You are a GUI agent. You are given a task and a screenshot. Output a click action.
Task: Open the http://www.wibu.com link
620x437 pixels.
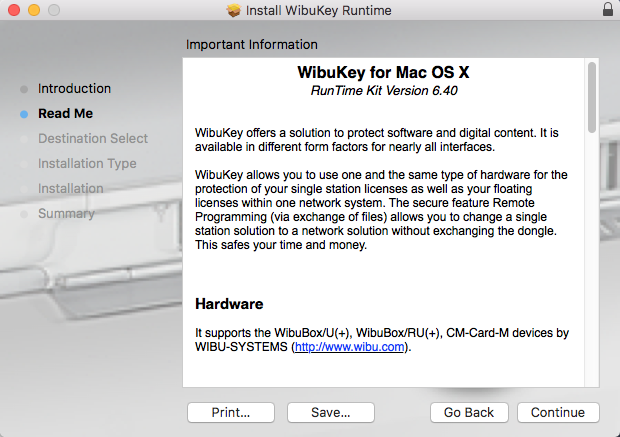click(x=350, y=347)
